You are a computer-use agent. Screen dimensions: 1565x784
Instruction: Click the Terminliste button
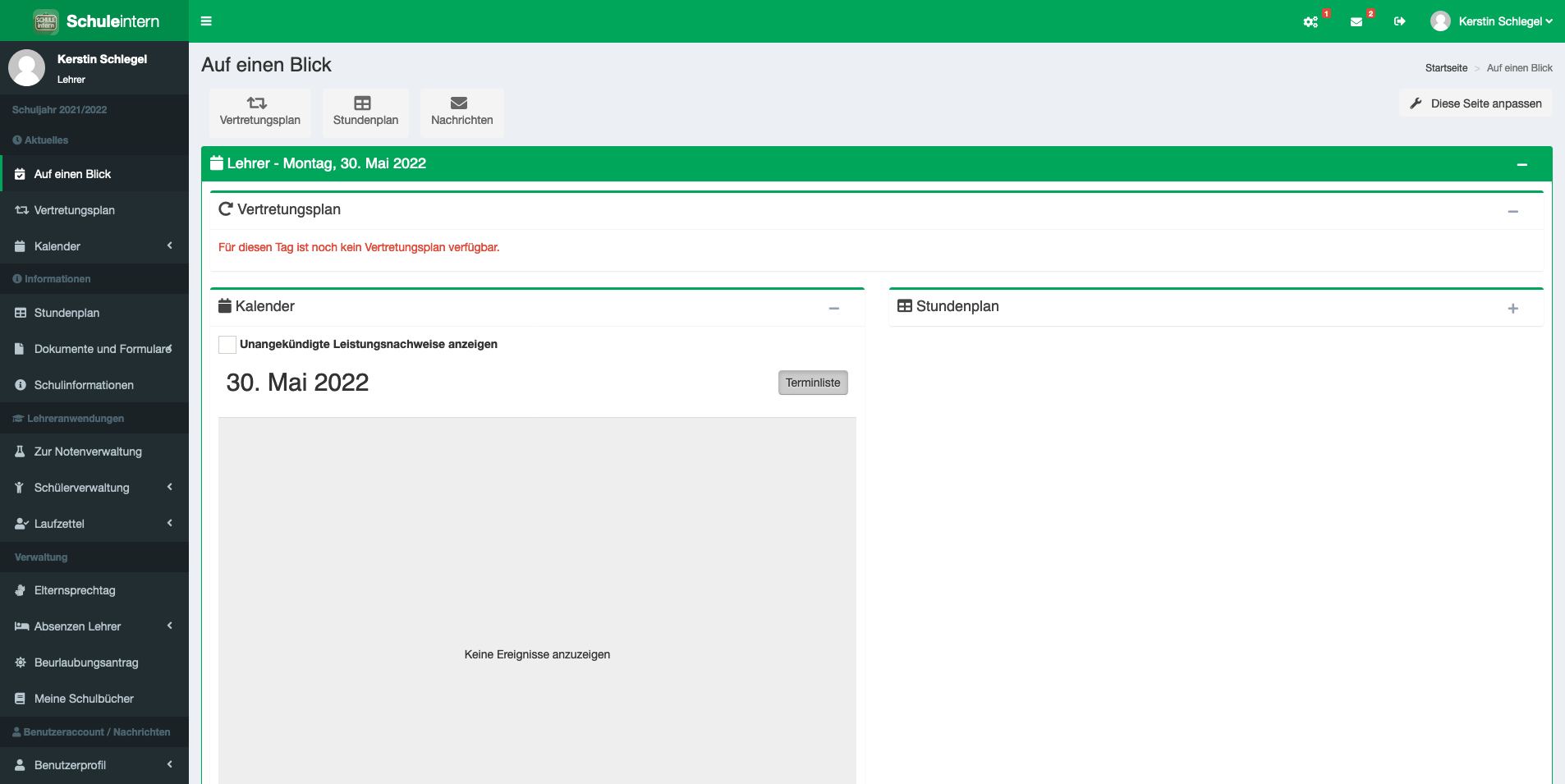tap(813, 383)
